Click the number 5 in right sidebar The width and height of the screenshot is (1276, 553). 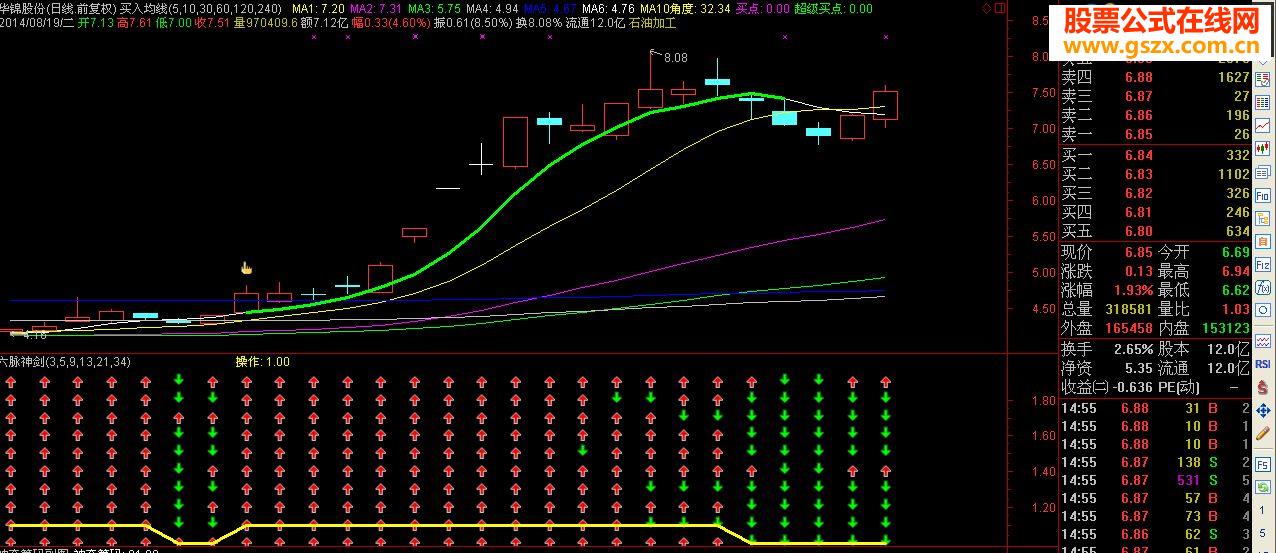click(1263, 533)
